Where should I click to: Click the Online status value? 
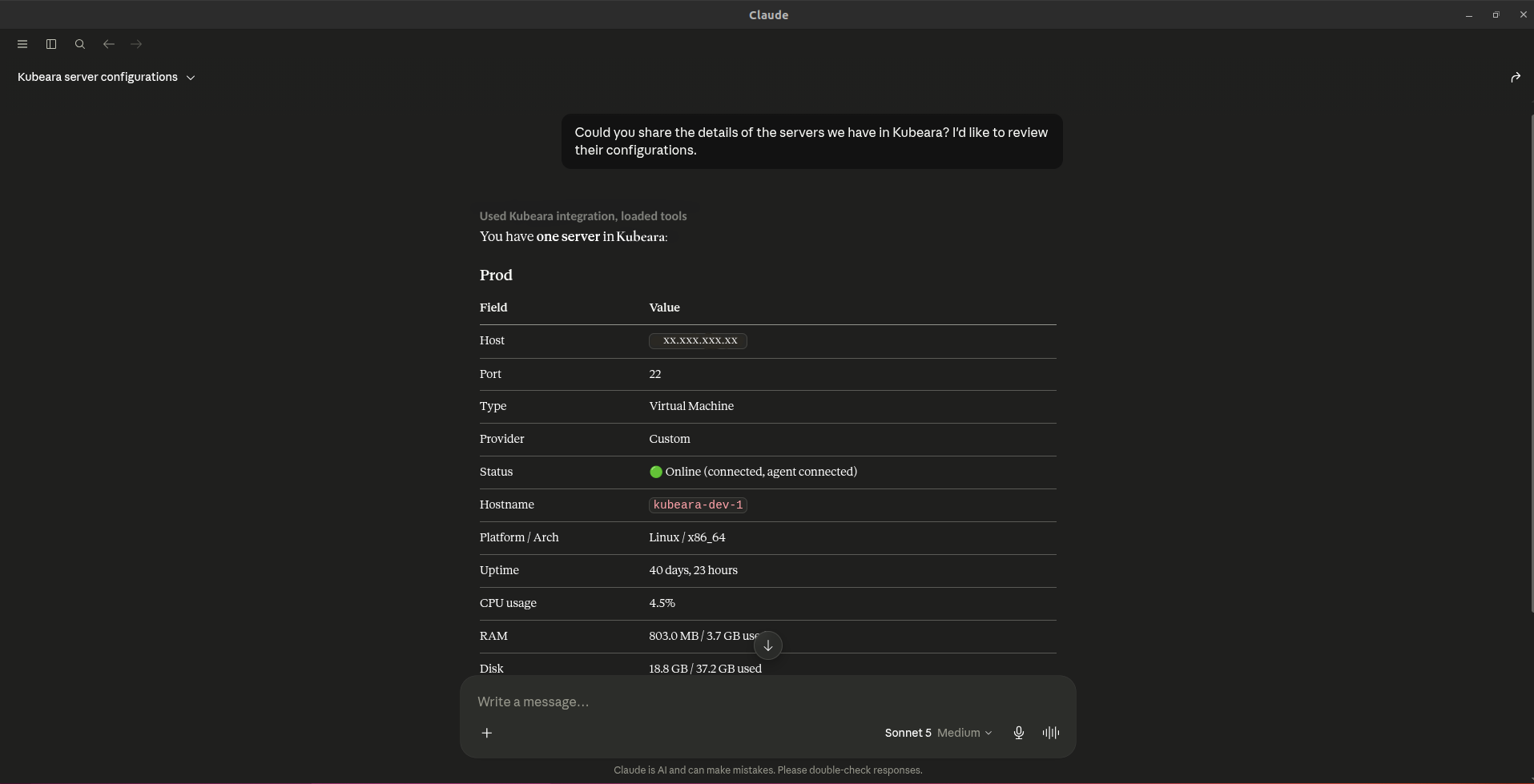tap(753, 472)
